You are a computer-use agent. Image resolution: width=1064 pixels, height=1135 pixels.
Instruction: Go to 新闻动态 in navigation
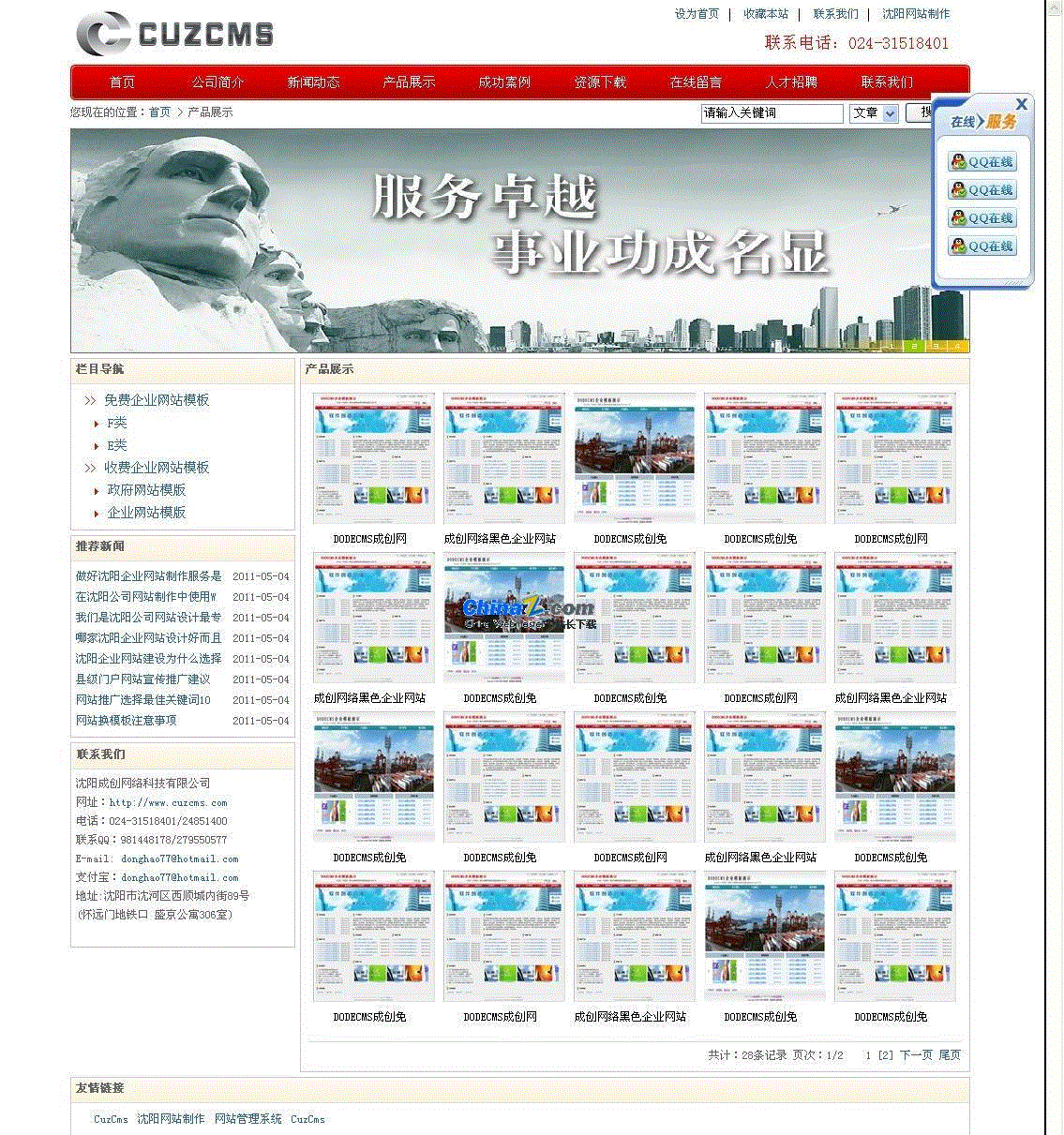pyautogui.click(x=314, y=82)
